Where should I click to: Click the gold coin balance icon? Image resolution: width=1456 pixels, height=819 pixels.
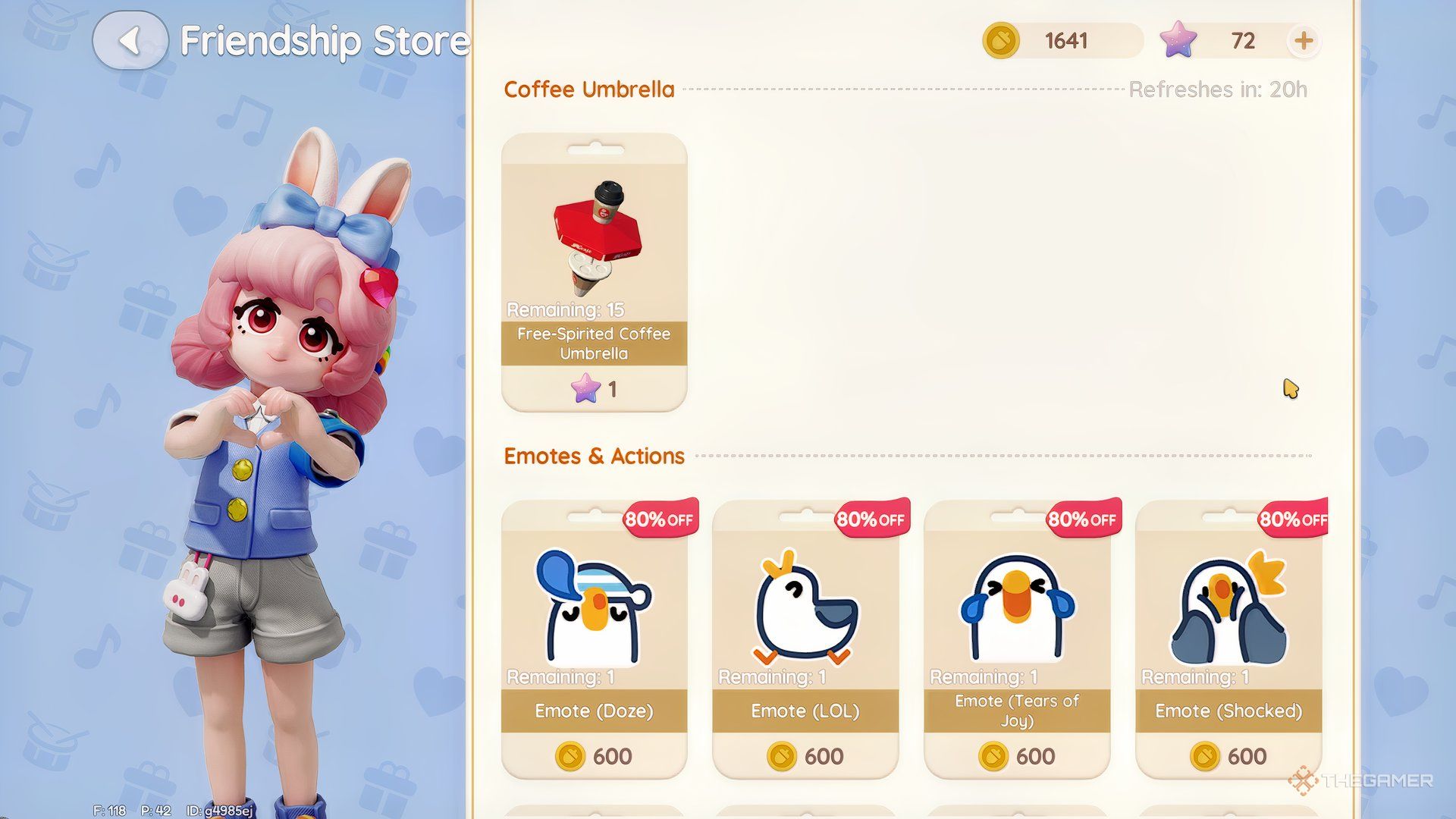(x=1000, y=41)
